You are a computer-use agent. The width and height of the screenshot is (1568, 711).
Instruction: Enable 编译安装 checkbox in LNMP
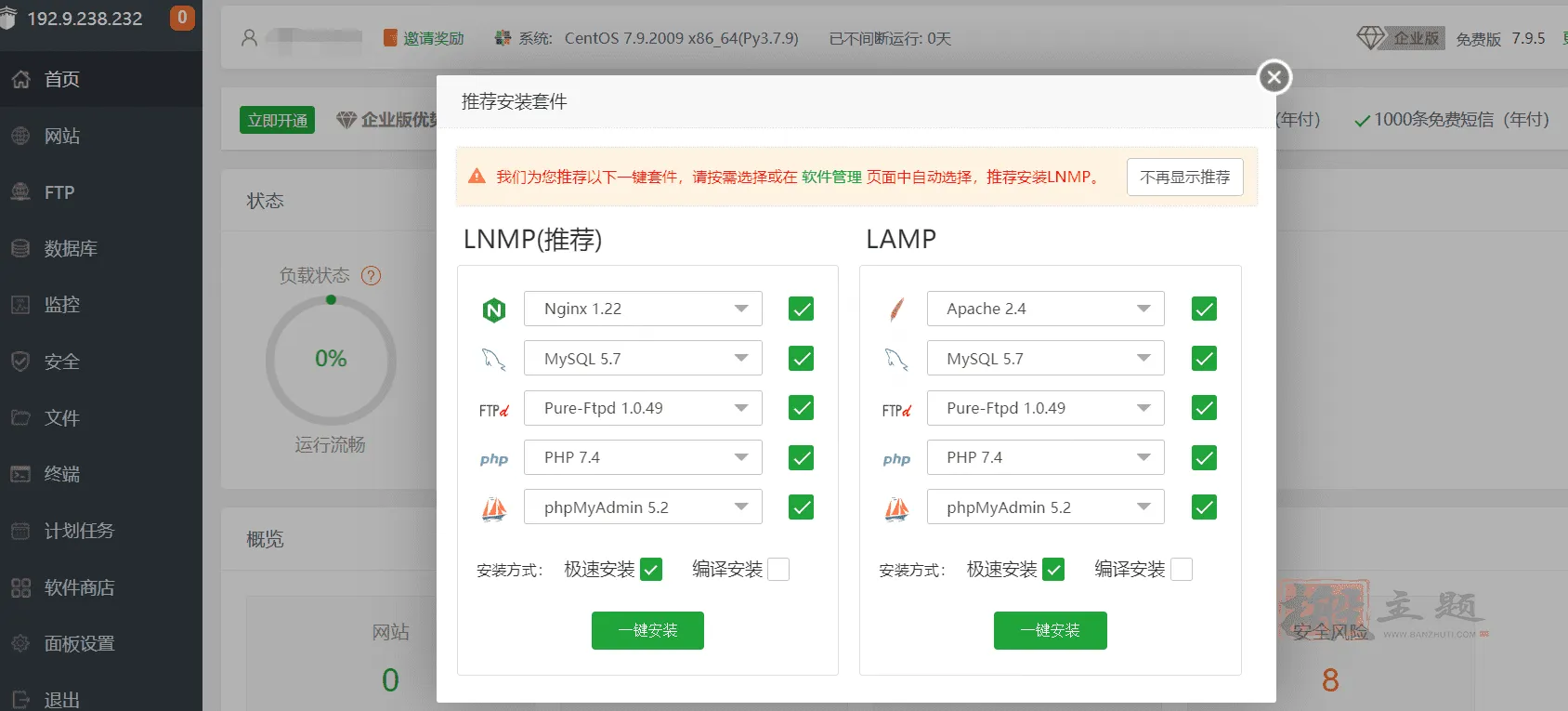pyautogui.click(x=778, y=569)
